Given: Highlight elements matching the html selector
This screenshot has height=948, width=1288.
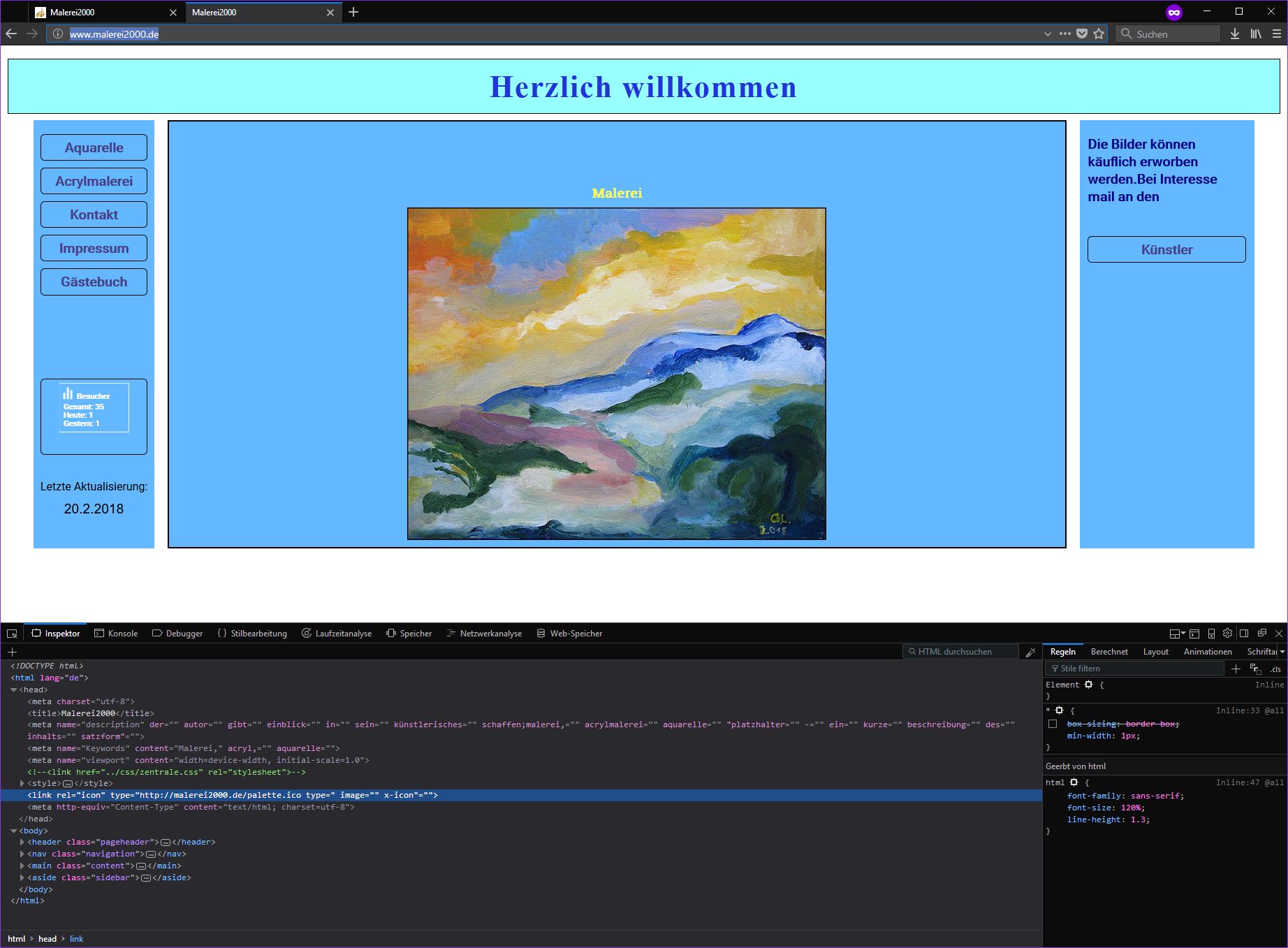Looking at the screenshot, I should coord(1074,782).
